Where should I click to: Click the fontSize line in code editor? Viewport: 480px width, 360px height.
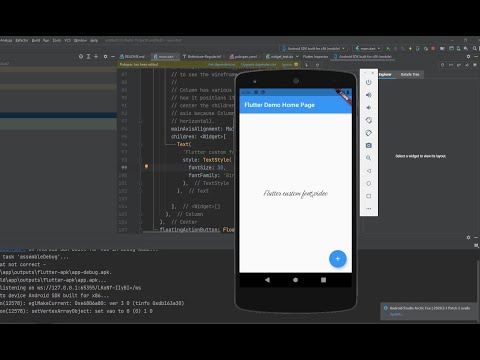(x=207, y=168)
